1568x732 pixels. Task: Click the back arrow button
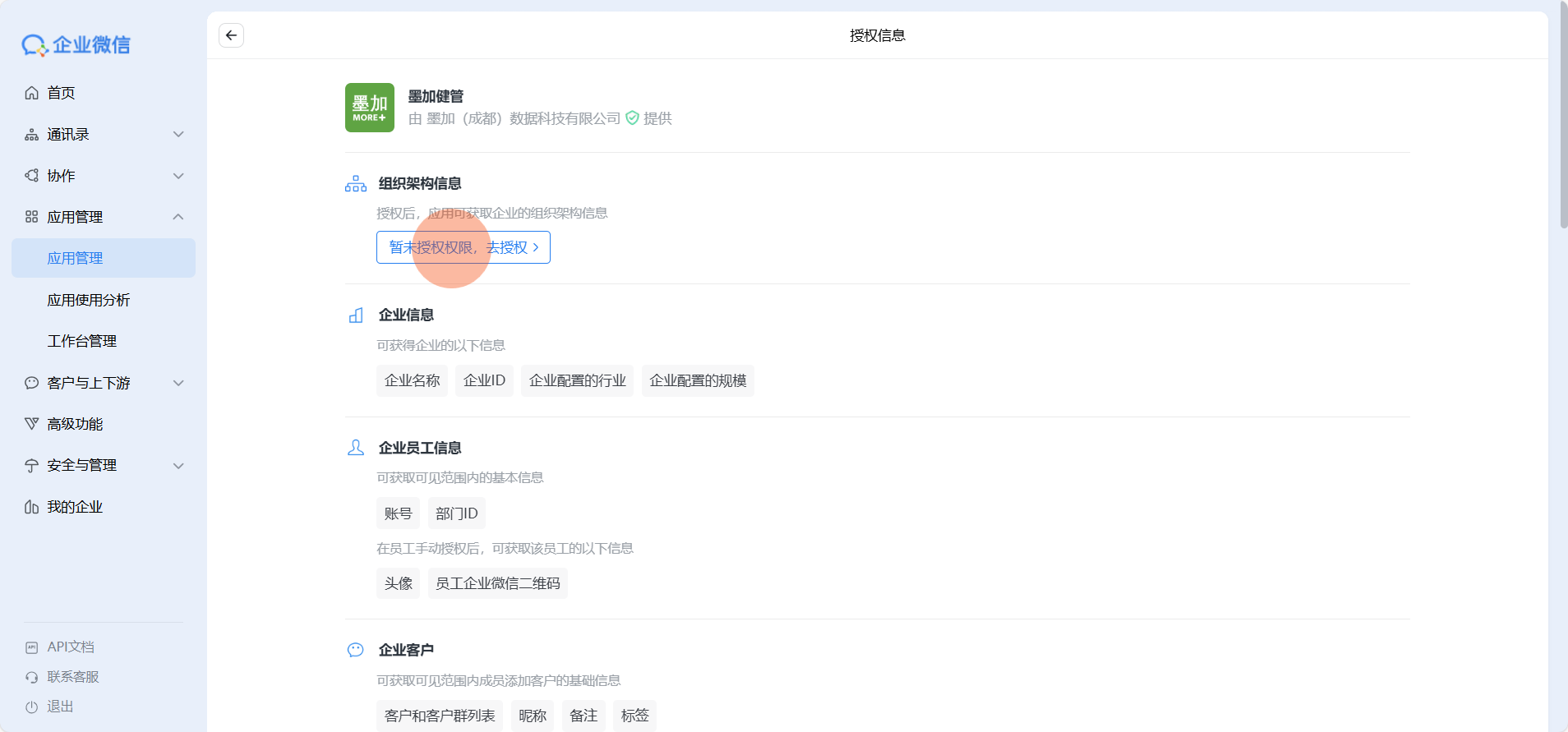[231, 35]
